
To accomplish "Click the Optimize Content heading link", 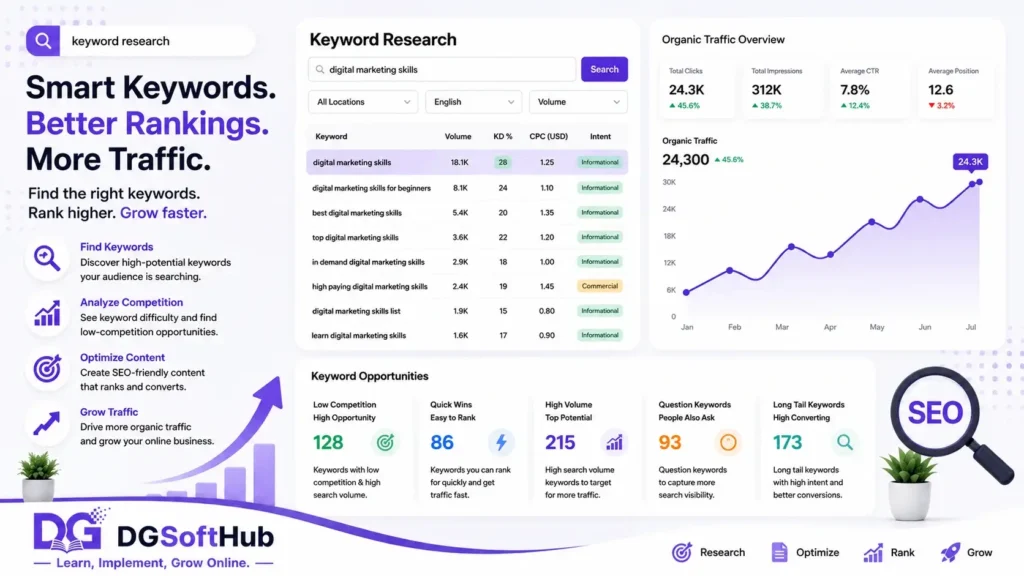I will 122,357.
